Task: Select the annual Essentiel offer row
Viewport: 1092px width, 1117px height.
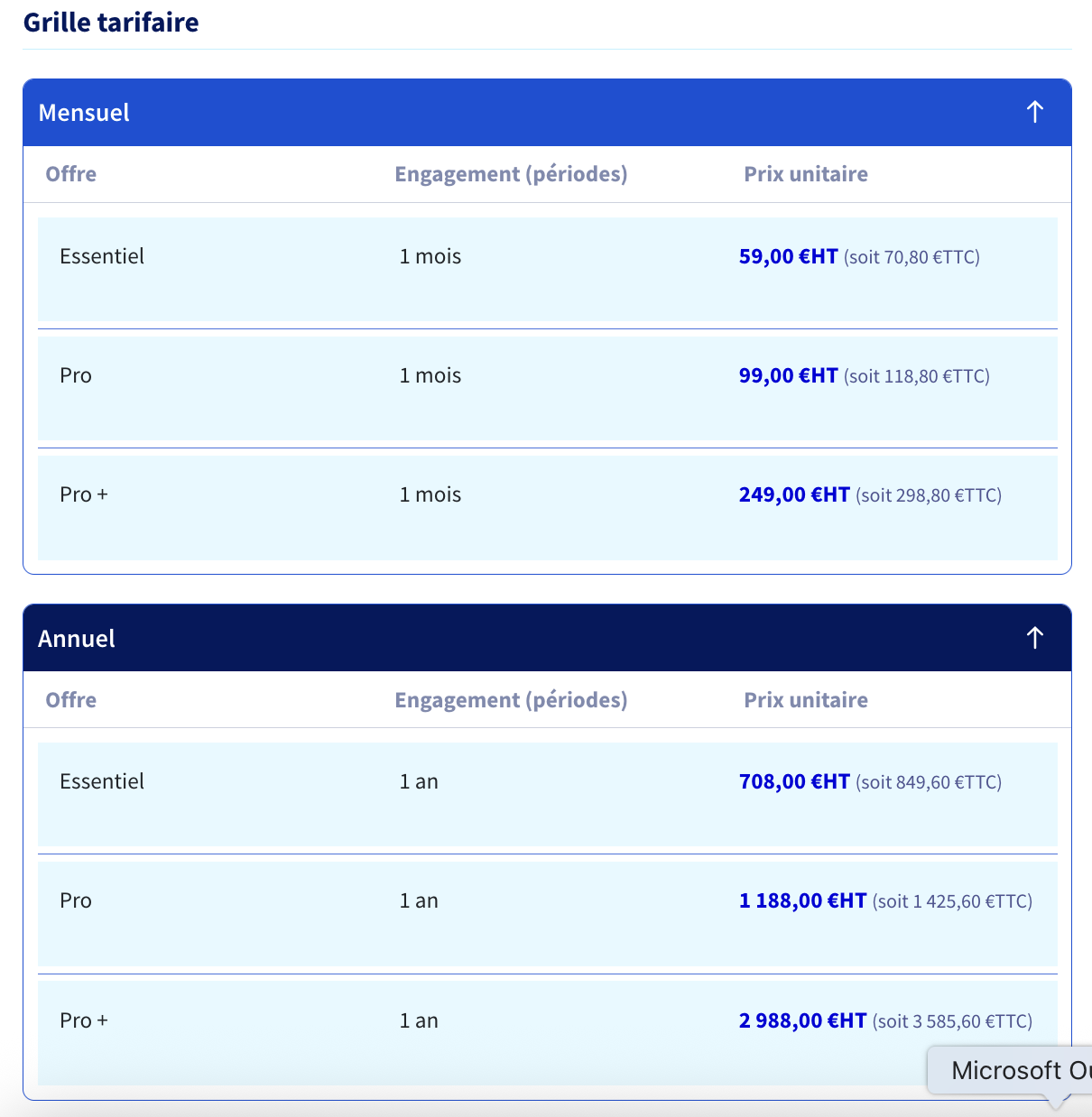Action: pos(548,794)
